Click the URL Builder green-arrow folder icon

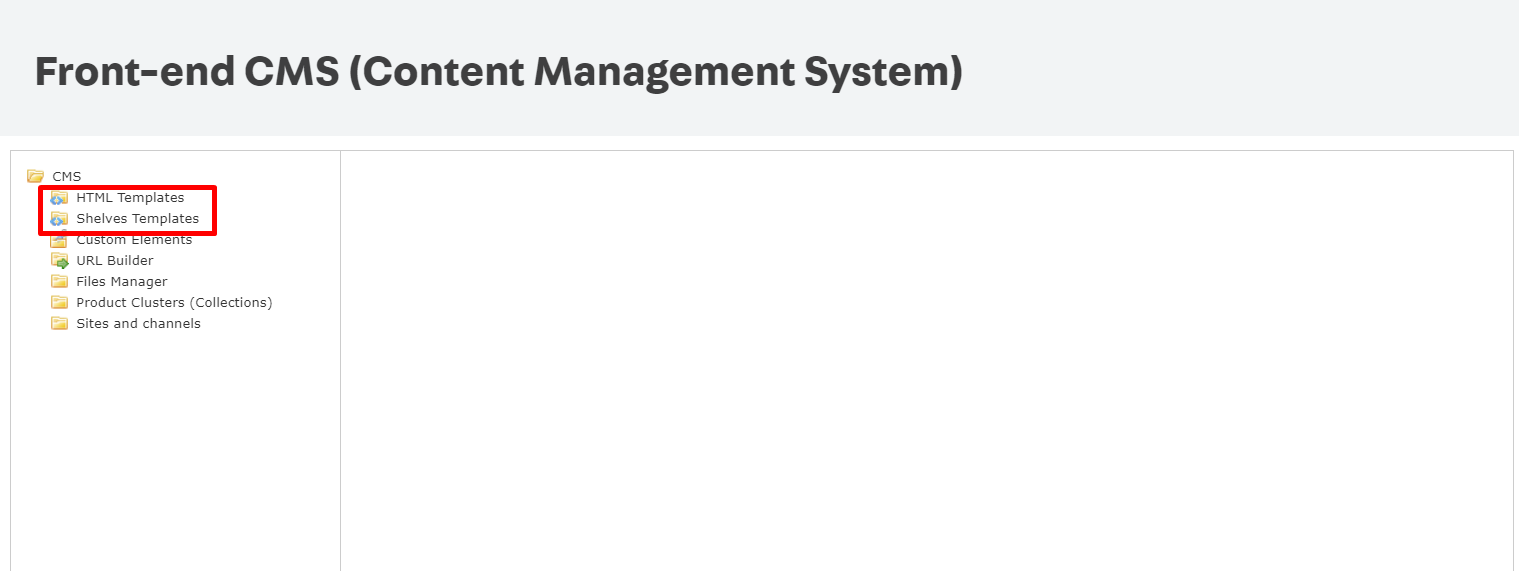coord(60,261)
